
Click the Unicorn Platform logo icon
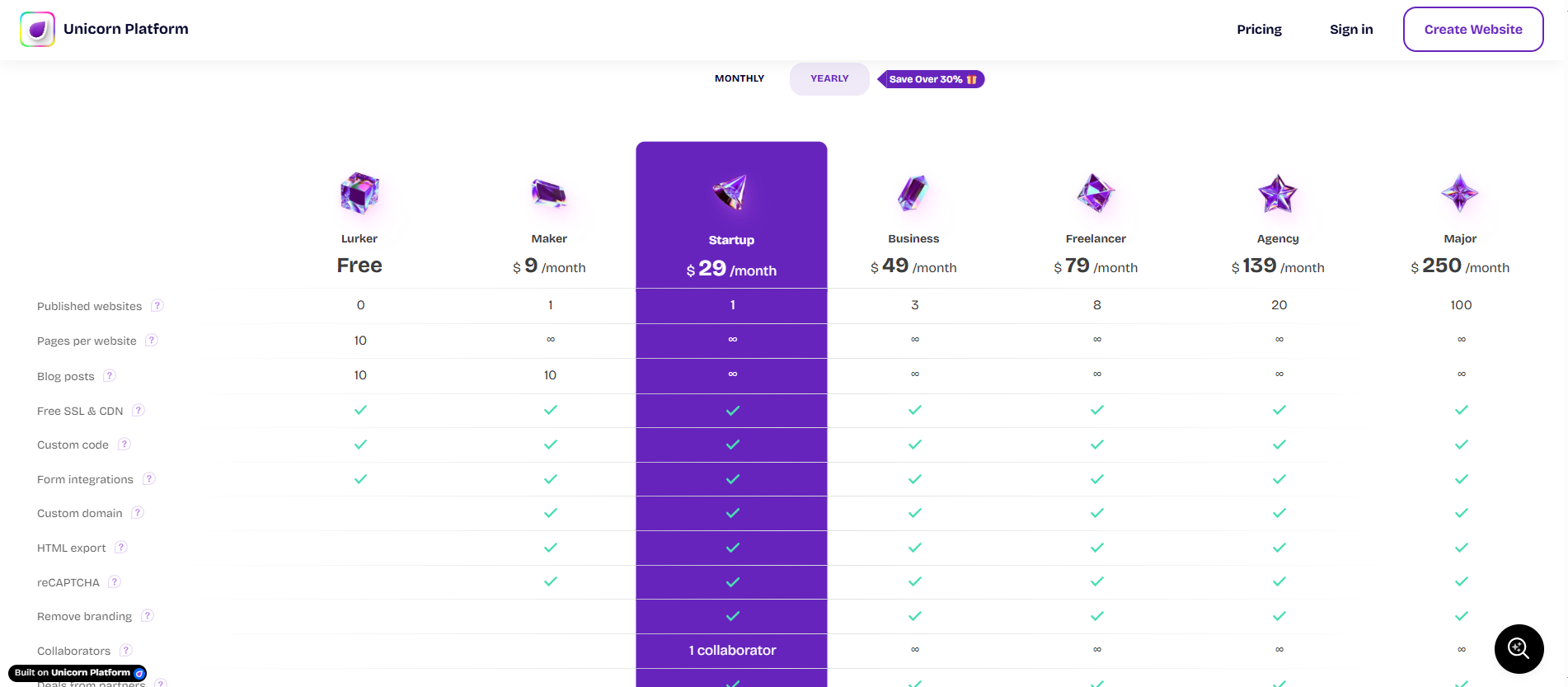coord(37,29)
